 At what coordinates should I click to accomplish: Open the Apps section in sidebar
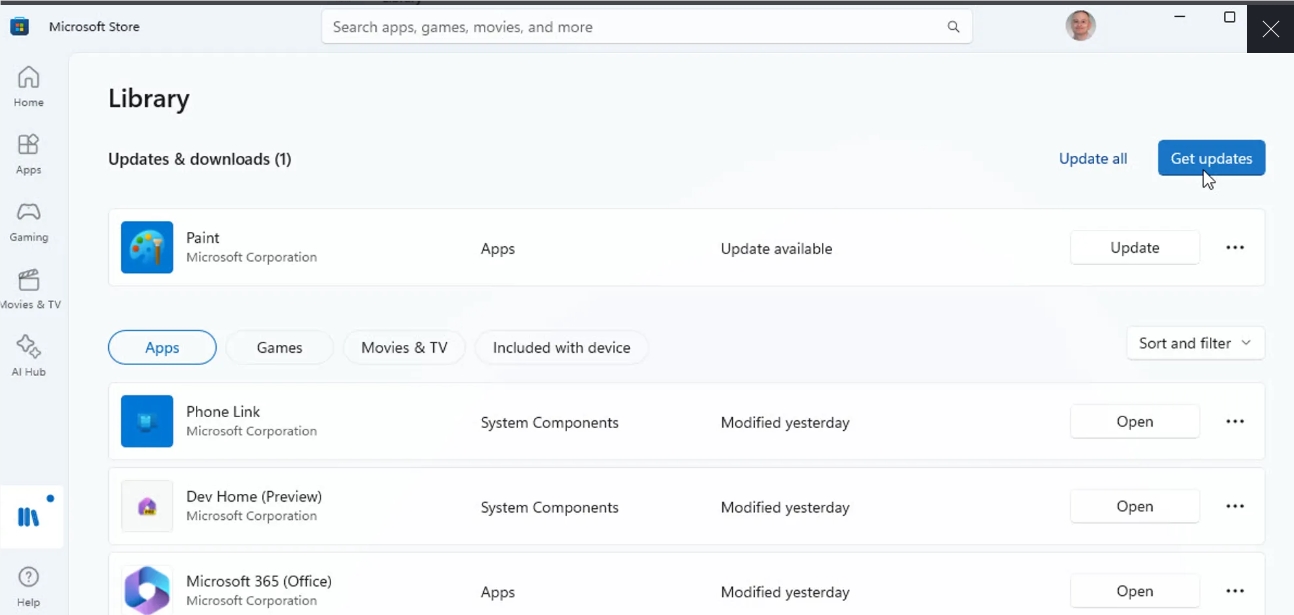(x=28, y=154)
